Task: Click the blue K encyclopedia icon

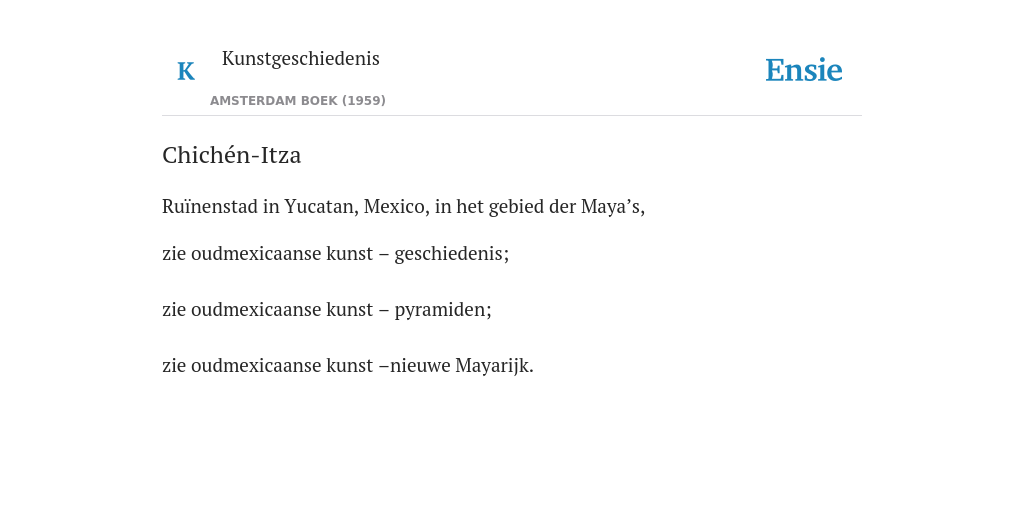Action: pyautogui.click(x=186, y=71)
